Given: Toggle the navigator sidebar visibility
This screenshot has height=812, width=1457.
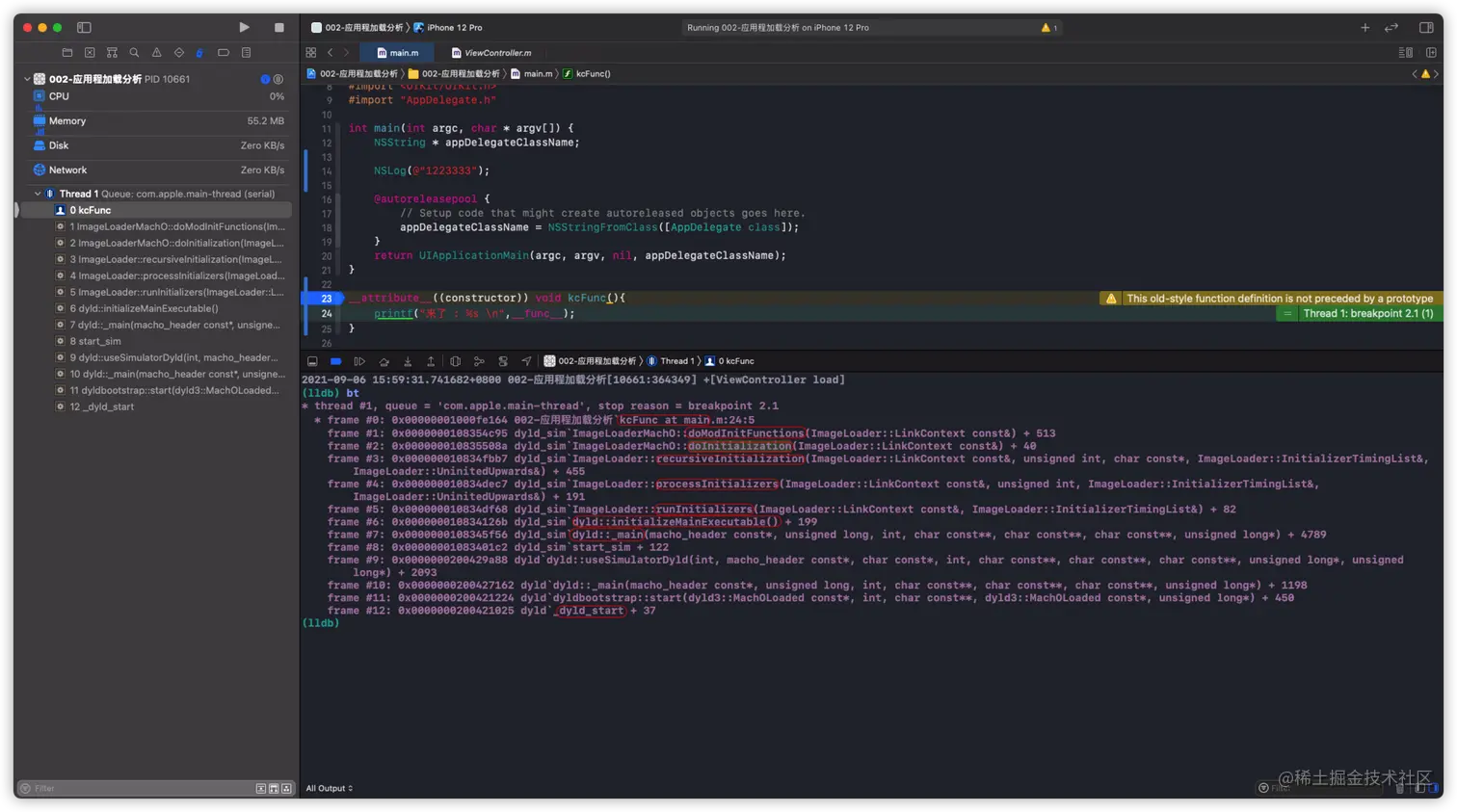Looking at the screenshot, I should point(84,27).
